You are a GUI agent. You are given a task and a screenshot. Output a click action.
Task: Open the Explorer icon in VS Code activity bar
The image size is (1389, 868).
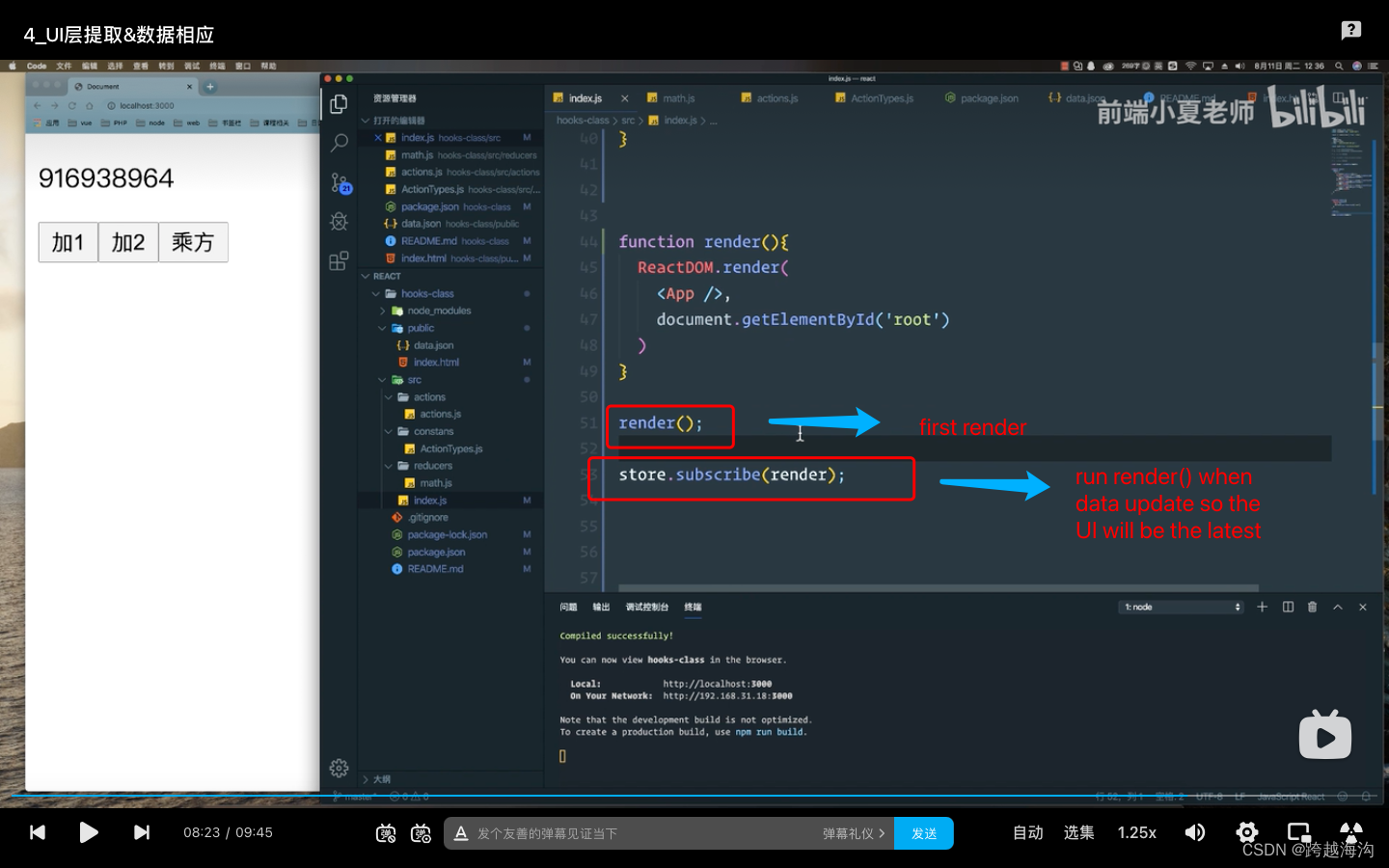coord(339,104)
